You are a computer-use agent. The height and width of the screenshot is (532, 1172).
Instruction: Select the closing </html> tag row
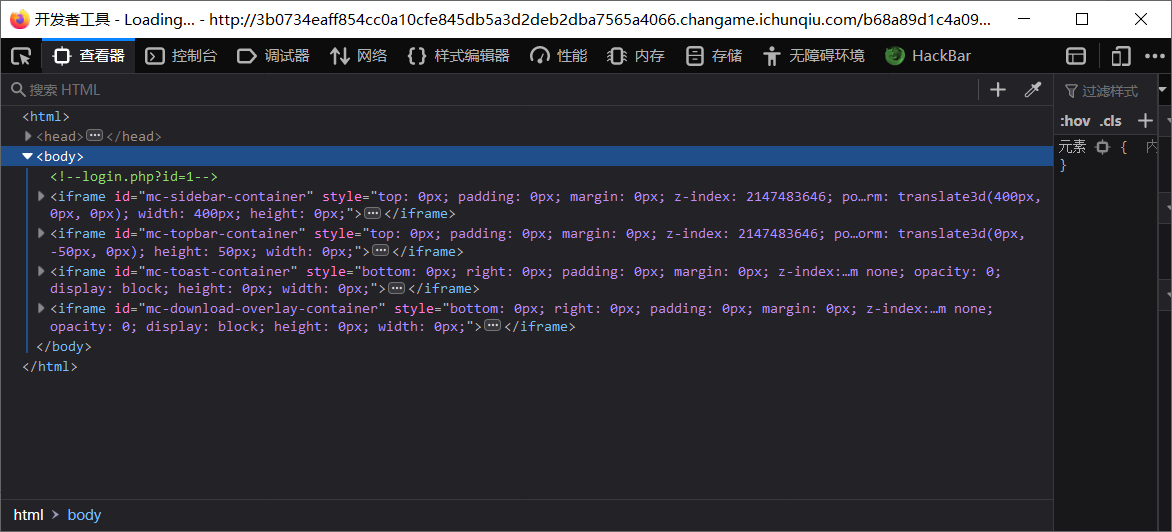point(50,367)
